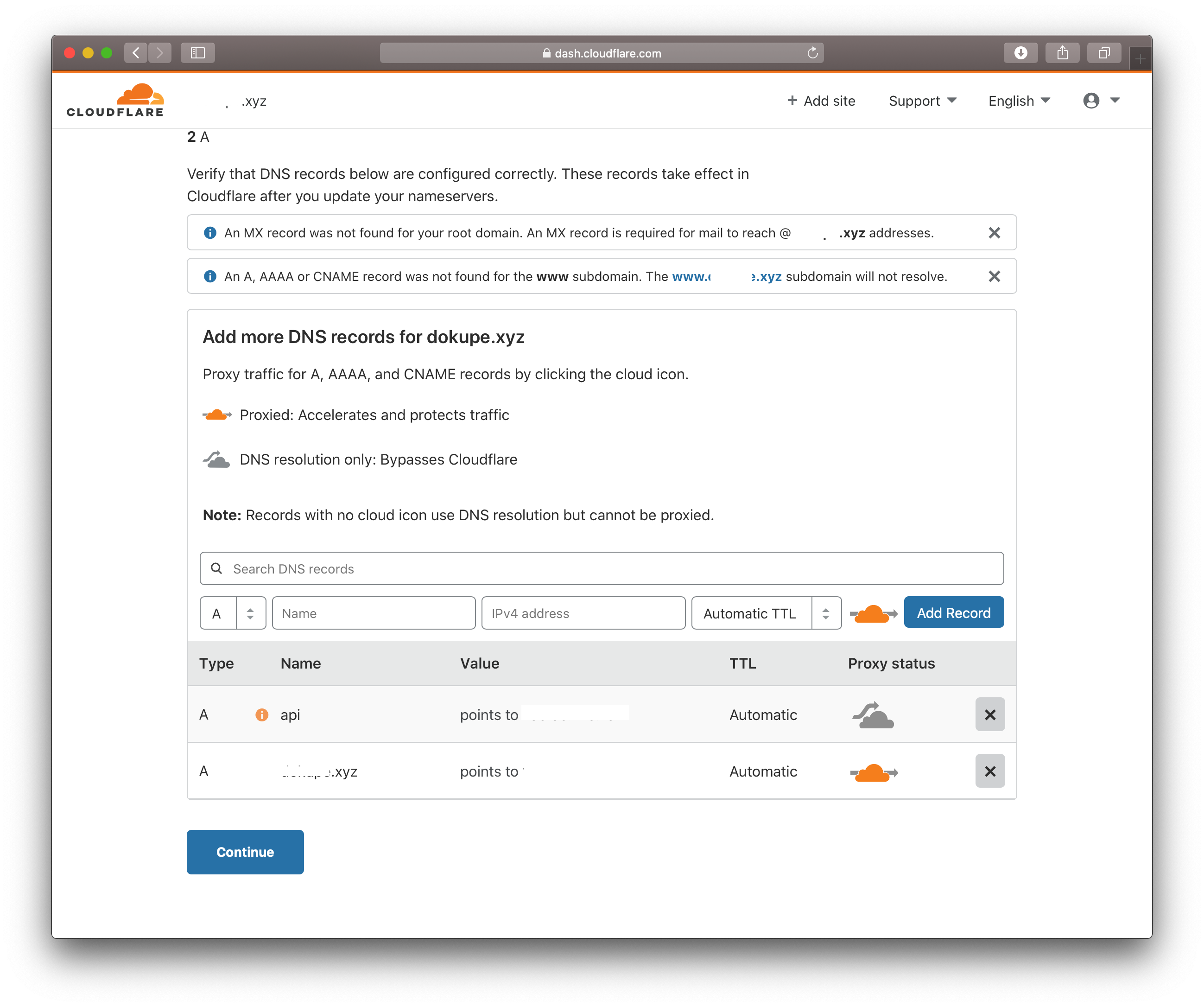Screen dimensions: 1204x1007
Task: Go back with Safari's back arrow
Action: point(136,53)
